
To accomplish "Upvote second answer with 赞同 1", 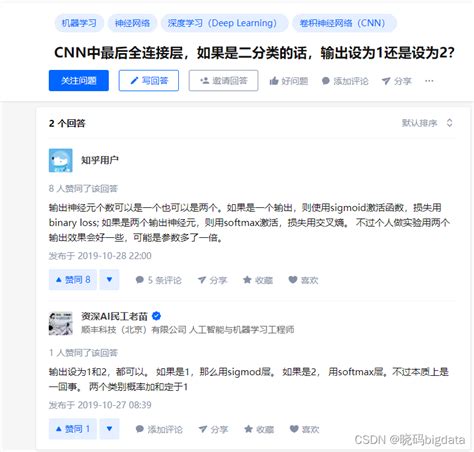I will tap(73, 429).
